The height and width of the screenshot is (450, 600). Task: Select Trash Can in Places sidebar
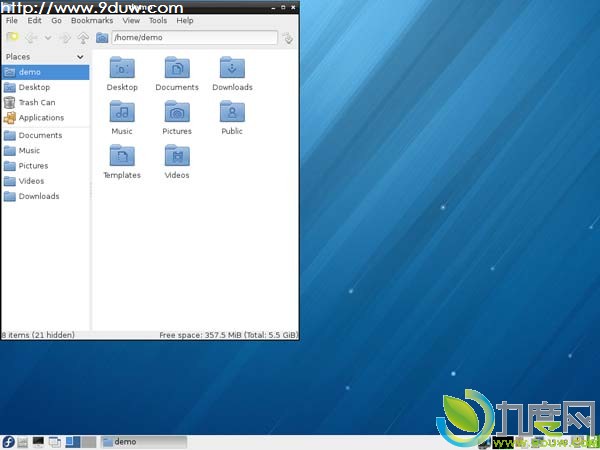click(36, 102)
